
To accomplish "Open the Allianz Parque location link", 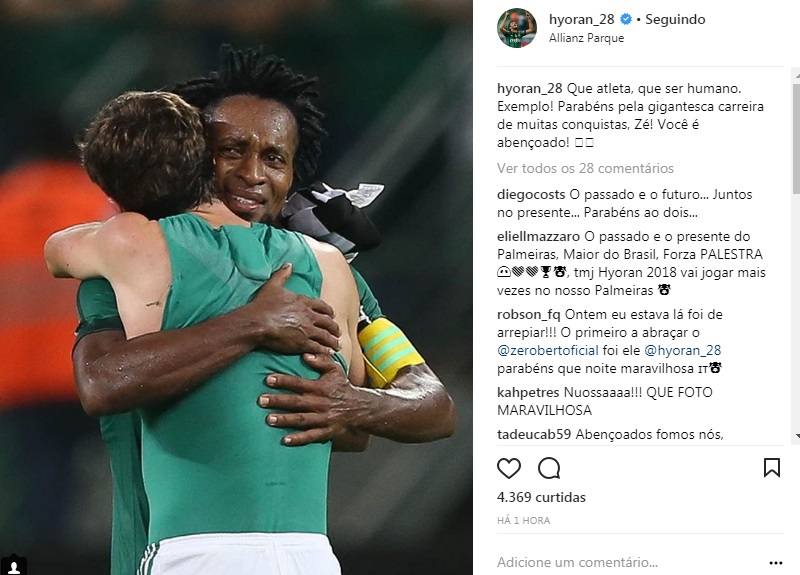I will coord(586,38).
